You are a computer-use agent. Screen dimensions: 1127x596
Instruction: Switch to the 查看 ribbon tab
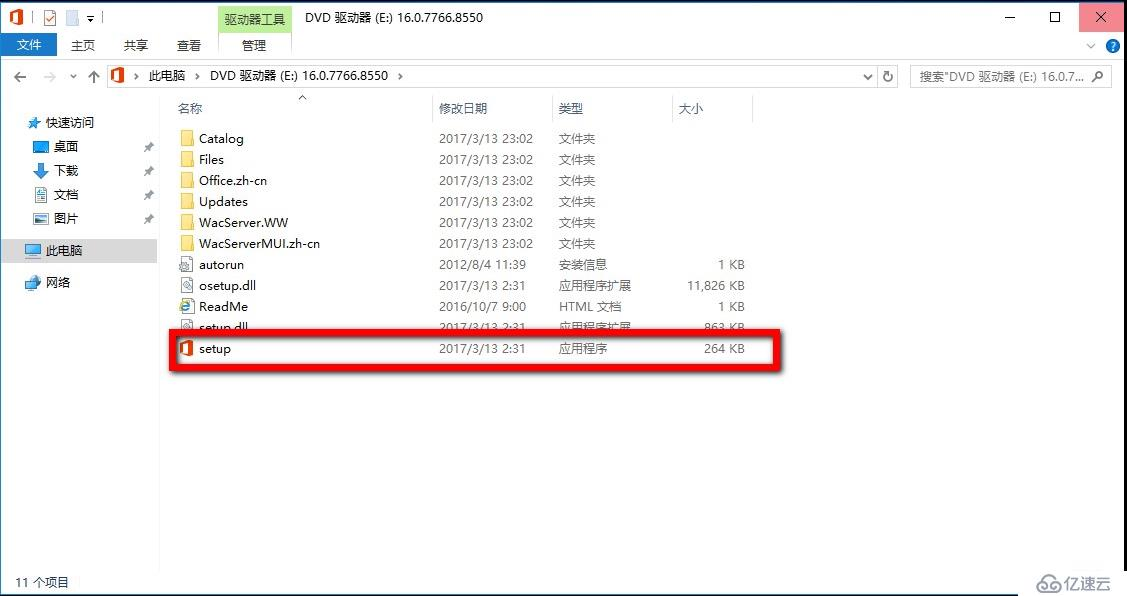pos(189,45)
